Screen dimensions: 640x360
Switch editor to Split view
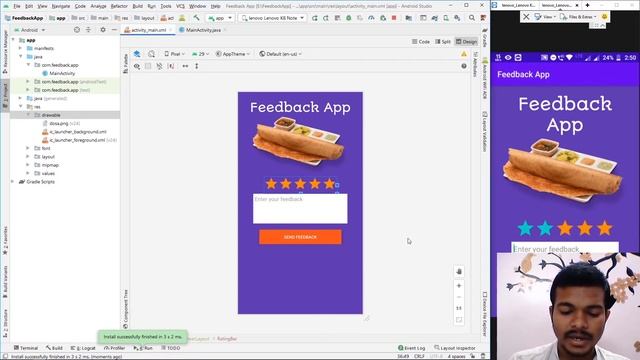pyautogui.click(x=443, y=42)
